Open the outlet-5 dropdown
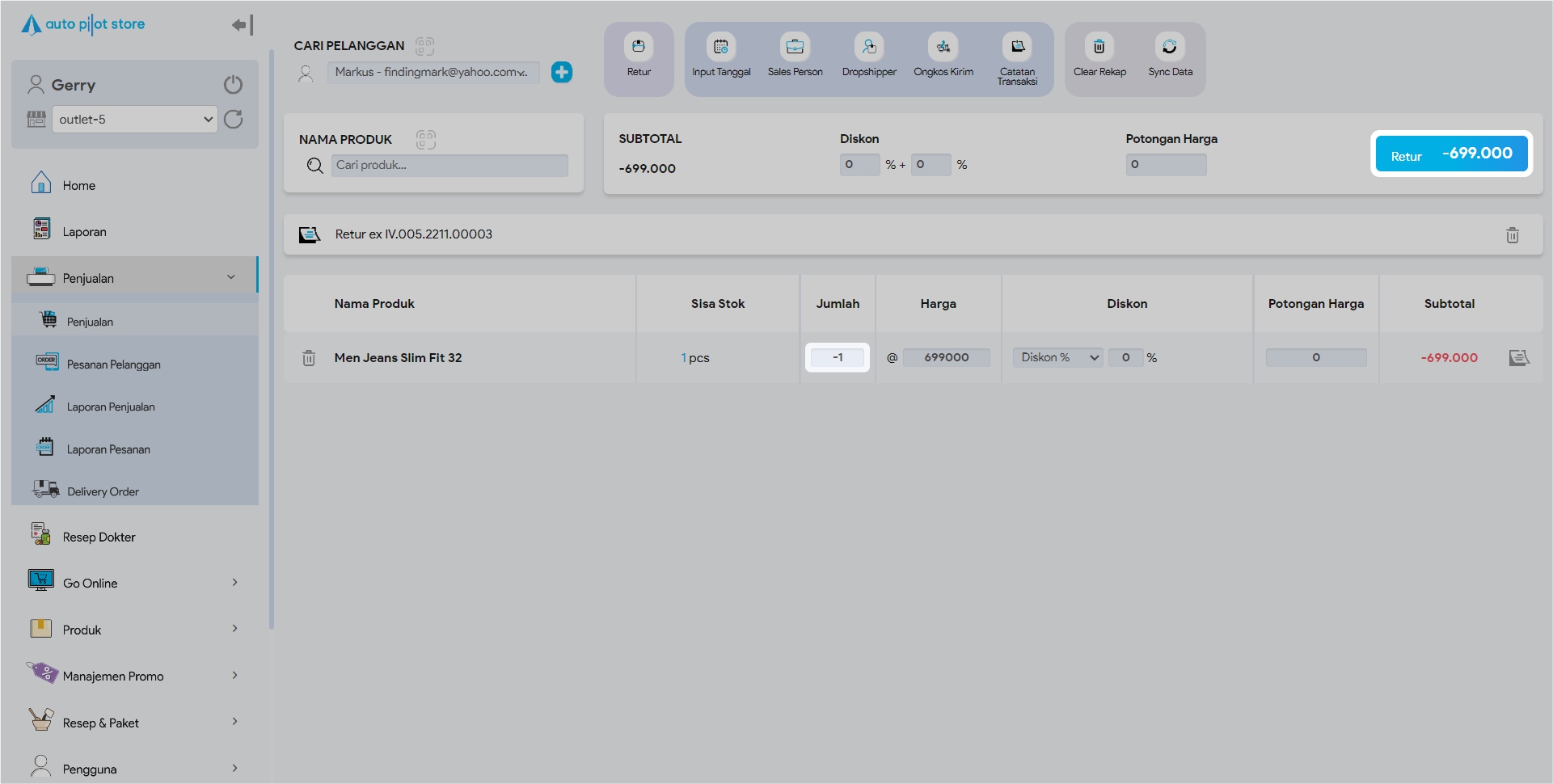This screenshot has height=784, width=1553. pyautogui.click(x=135, y=120)
